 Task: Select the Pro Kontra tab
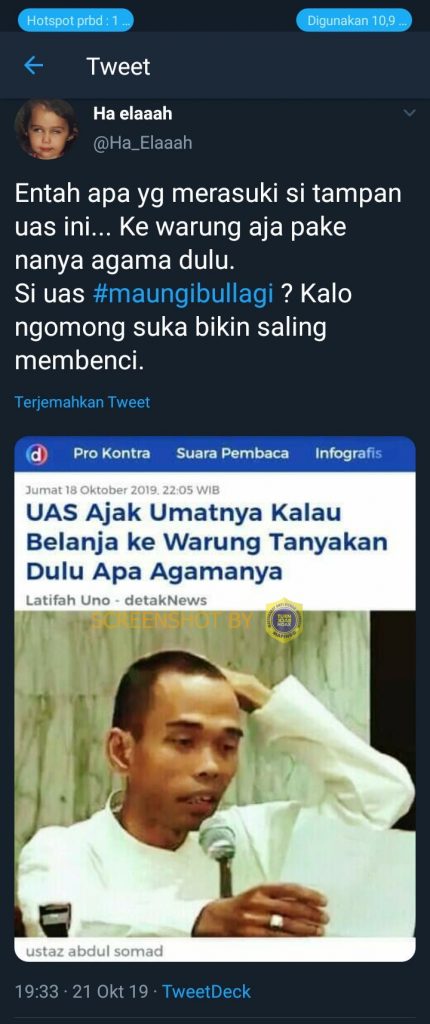point(112,453)
